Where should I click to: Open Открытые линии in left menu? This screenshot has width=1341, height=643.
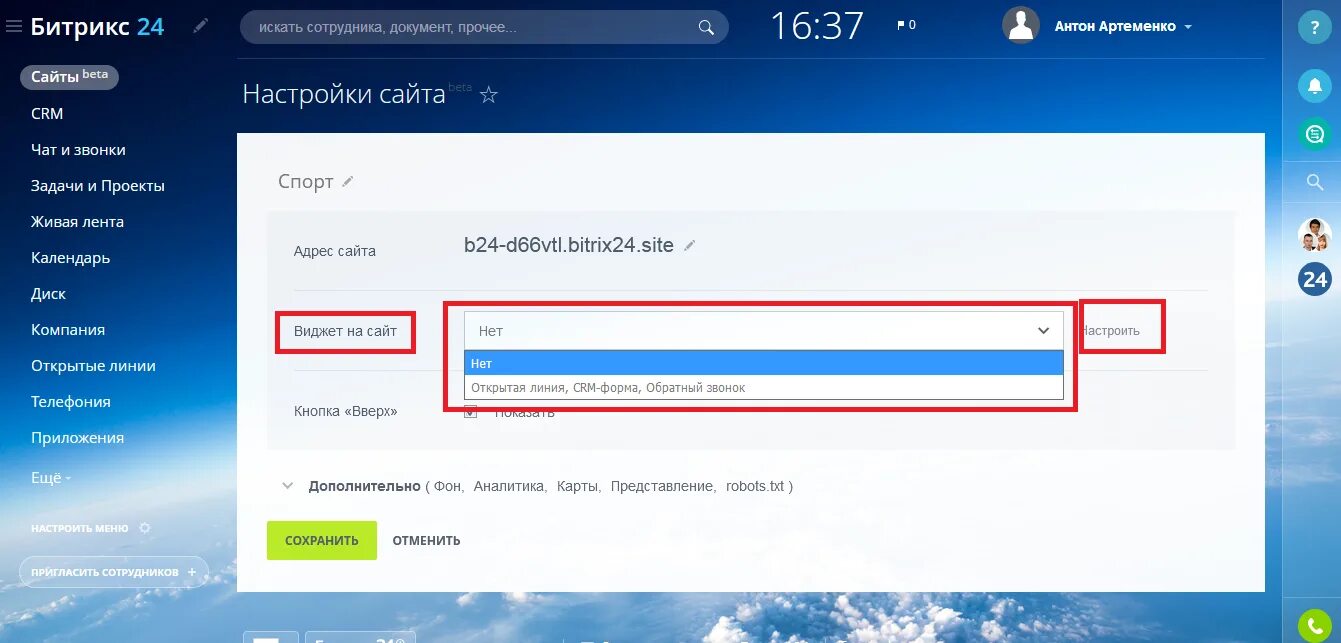click(93, 366)
